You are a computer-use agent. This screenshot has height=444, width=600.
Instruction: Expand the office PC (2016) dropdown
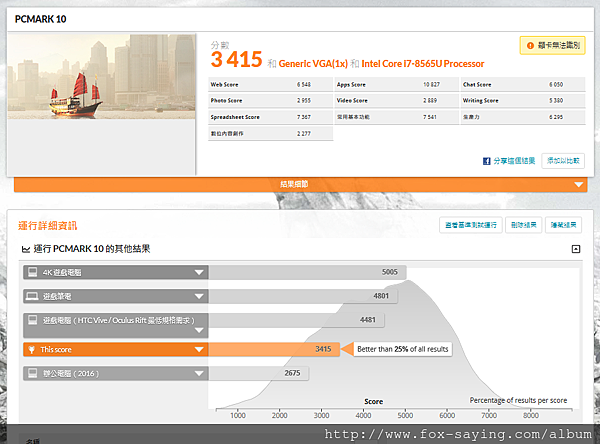tap(199, 374)
